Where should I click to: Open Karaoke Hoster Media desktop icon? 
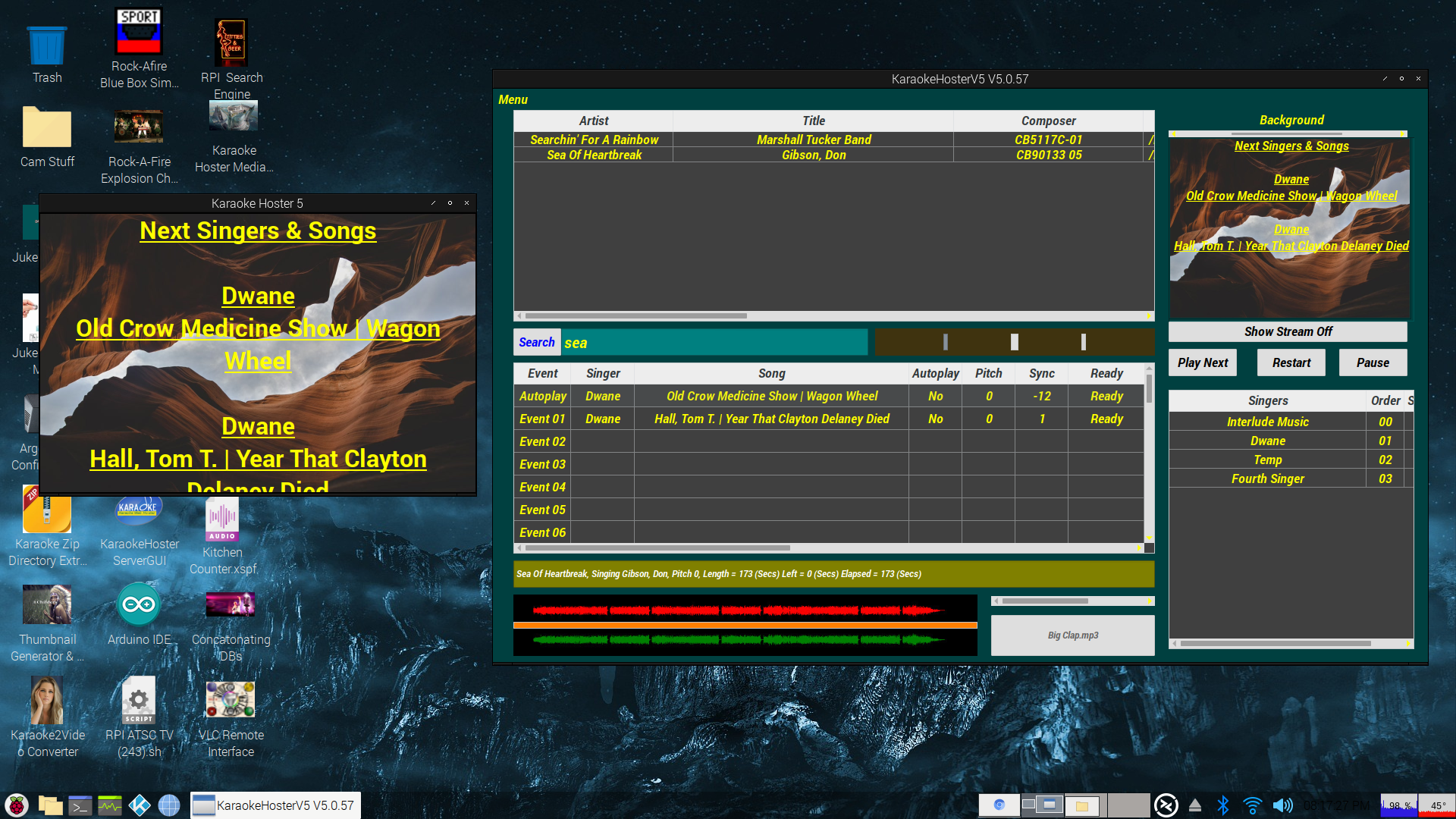coord(234,136)
